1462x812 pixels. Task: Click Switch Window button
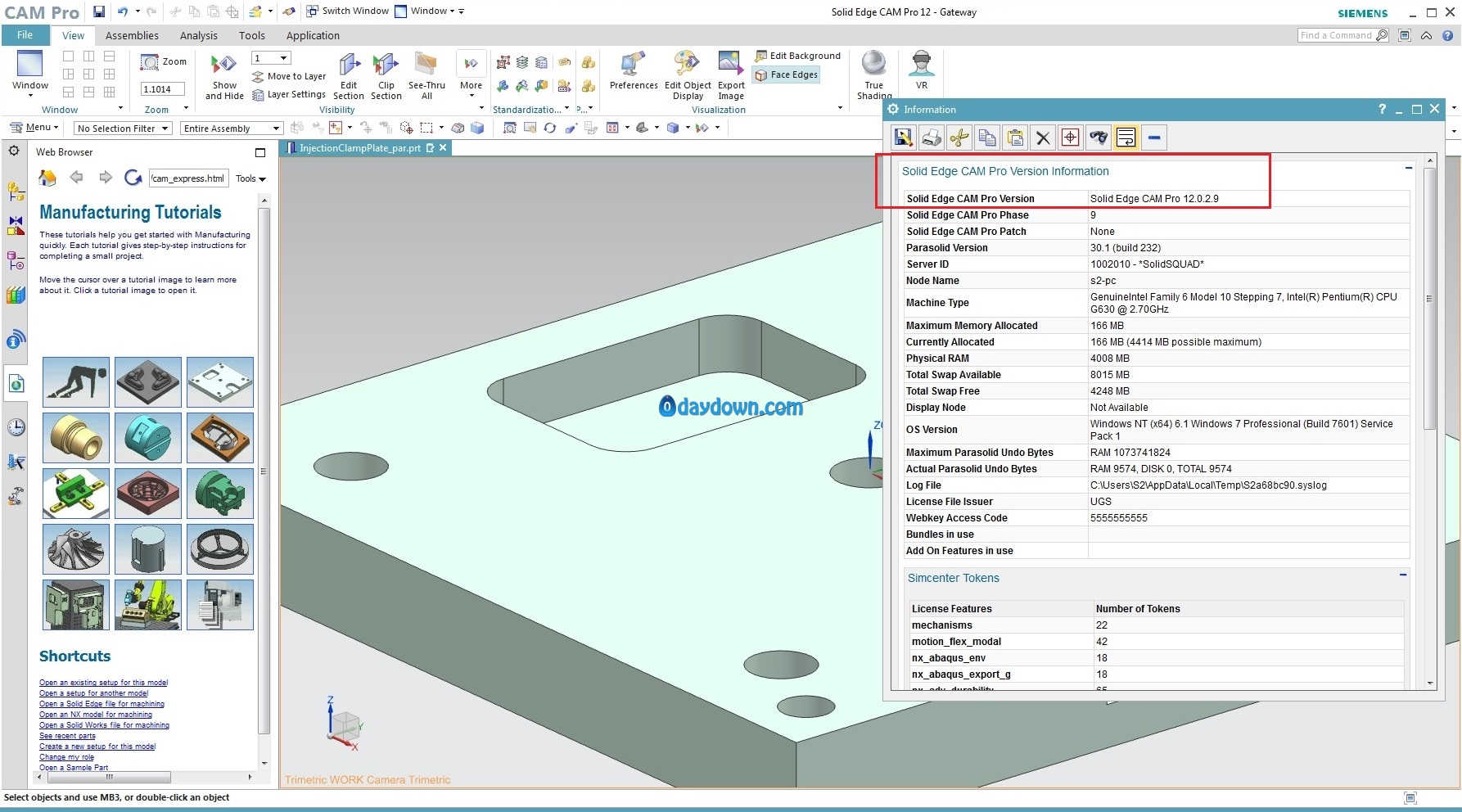[x=348, y=11]
